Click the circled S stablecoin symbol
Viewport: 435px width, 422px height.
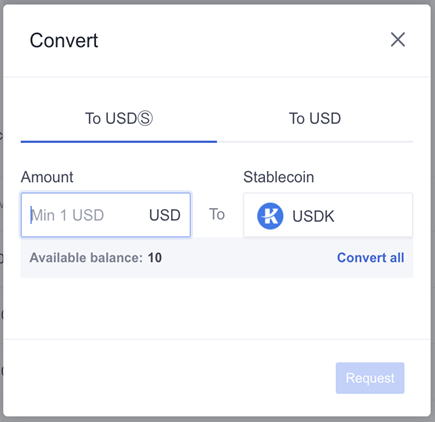pyautogui.click(x=145, y=118)
